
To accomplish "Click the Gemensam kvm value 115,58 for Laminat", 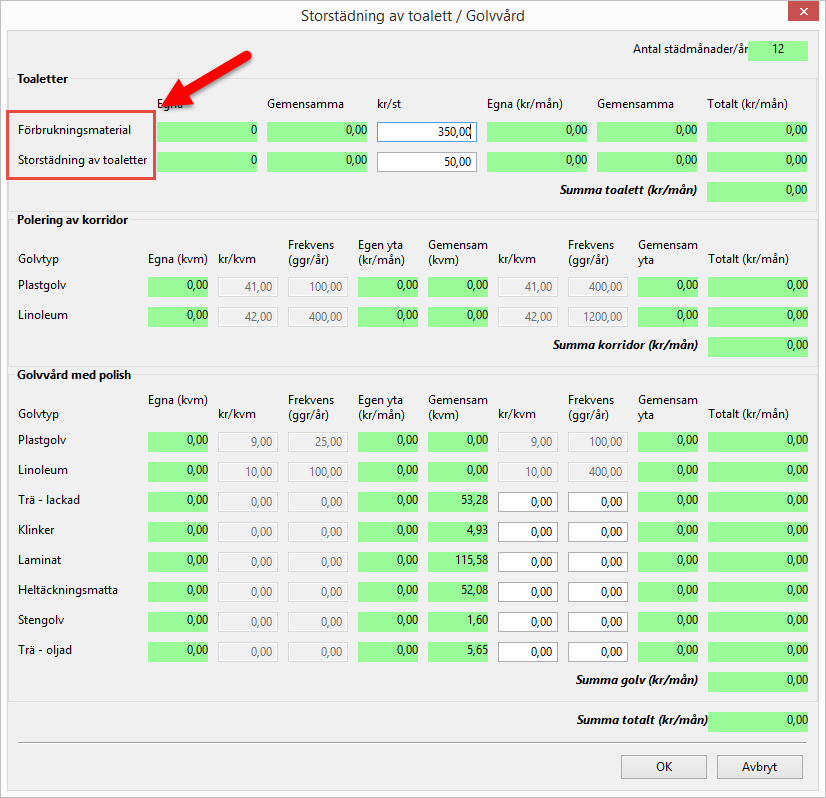I will point(458,561).
